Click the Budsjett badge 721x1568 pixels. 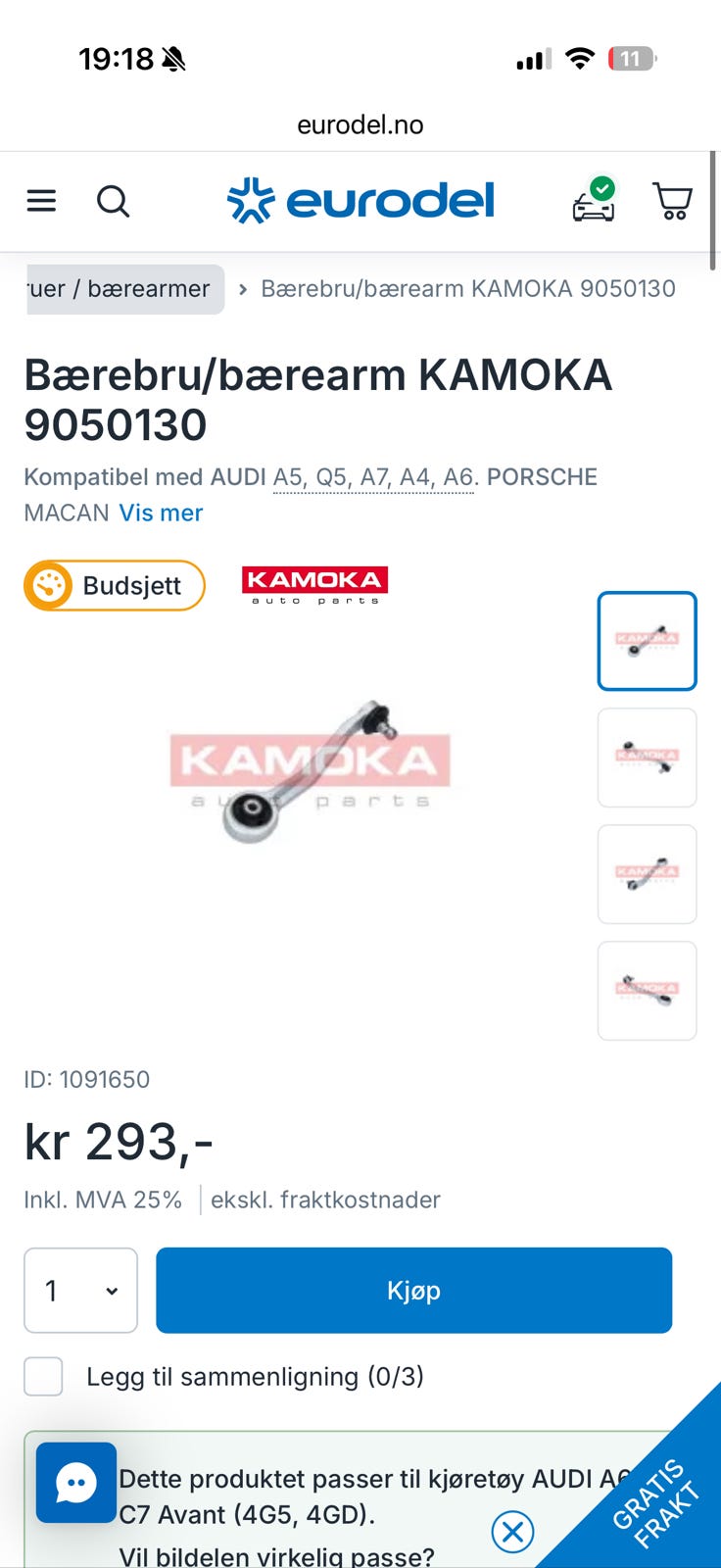[x=115, y=585]
